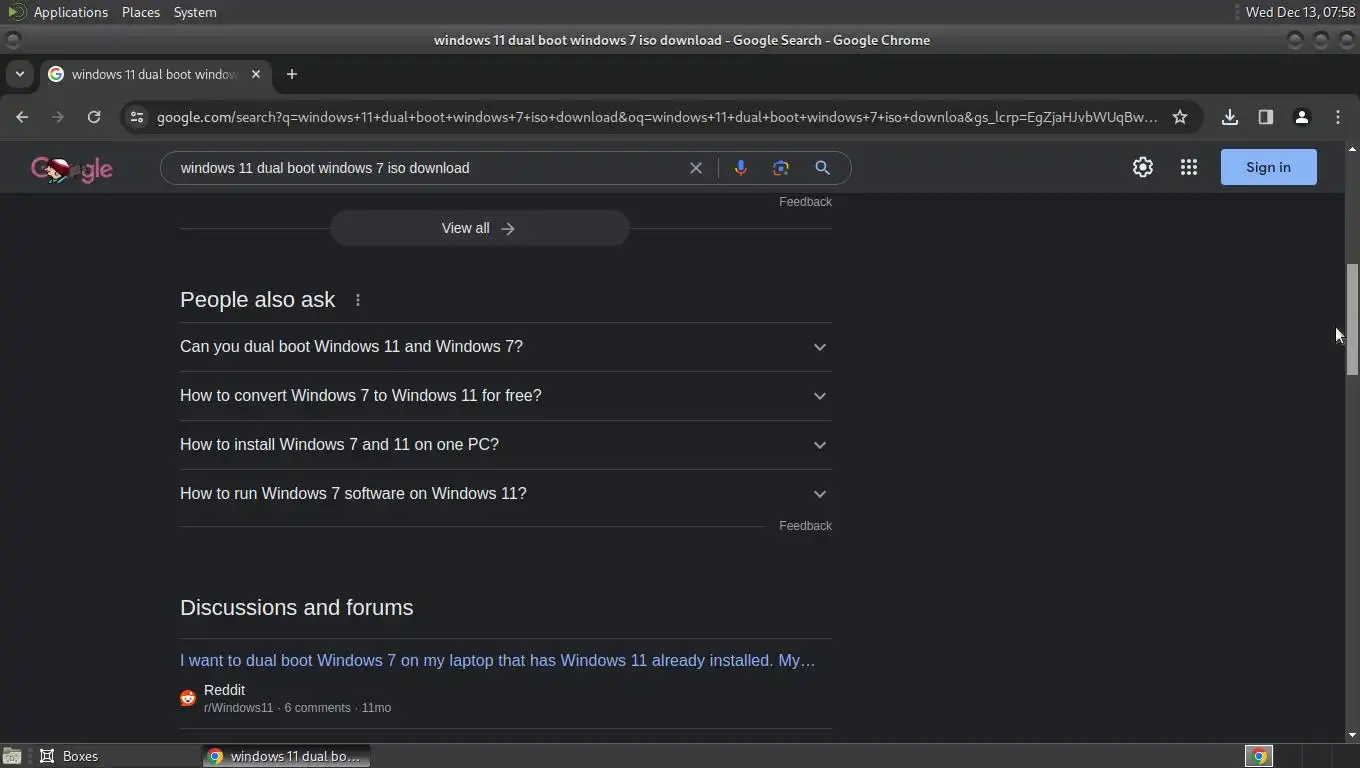Expand How to install Windows 7 and 11 question
Screen dimensions: 1360x768
tap(505, 445)
